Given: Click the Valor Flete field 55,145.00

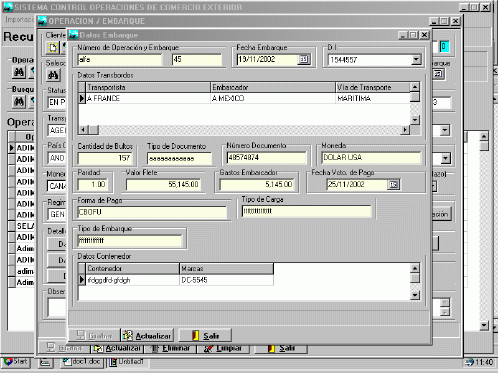Looking at the screenshot, I should click(164, 184).
